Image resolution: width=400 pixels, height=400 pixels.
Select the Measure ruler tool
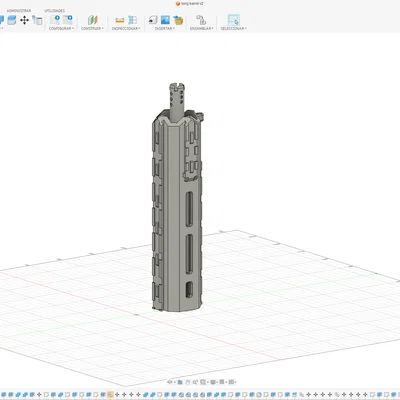pos(120,20)
